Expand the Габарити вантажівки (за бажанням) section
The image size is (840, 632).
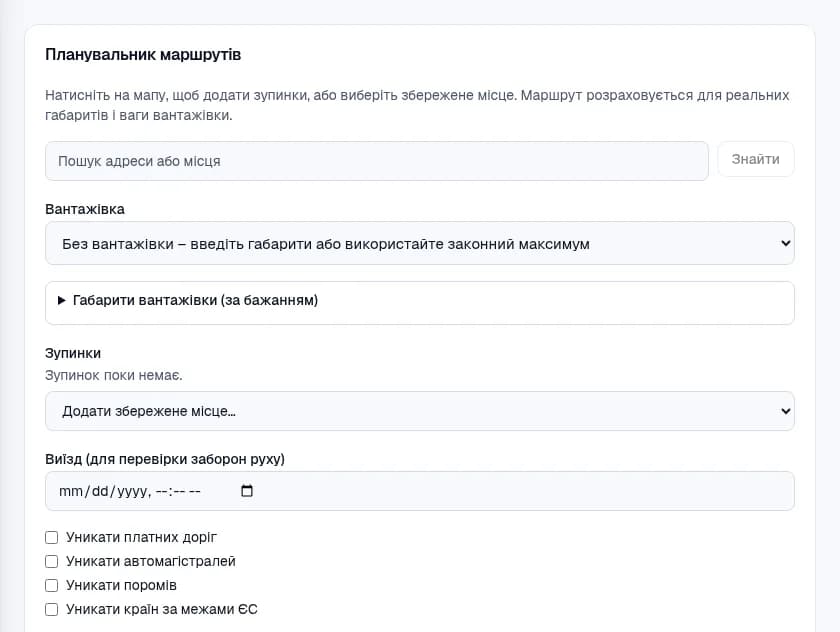[x=419, y=303]
